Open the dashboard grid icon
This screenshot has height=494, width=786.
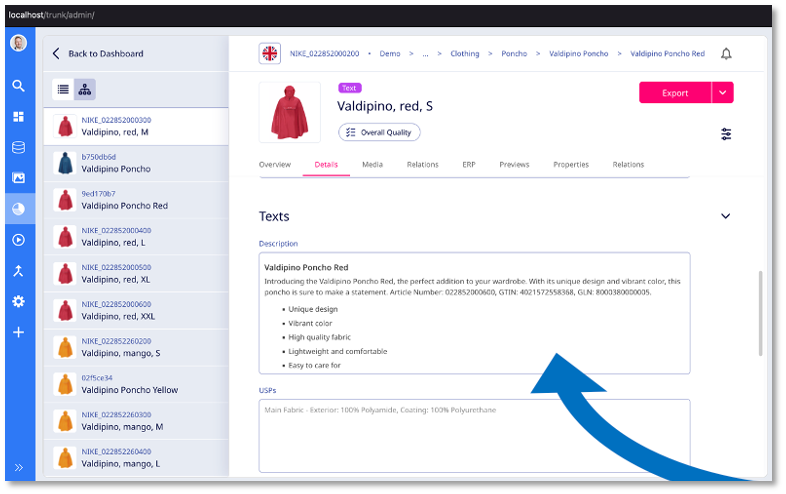click(x=19, y=117)
